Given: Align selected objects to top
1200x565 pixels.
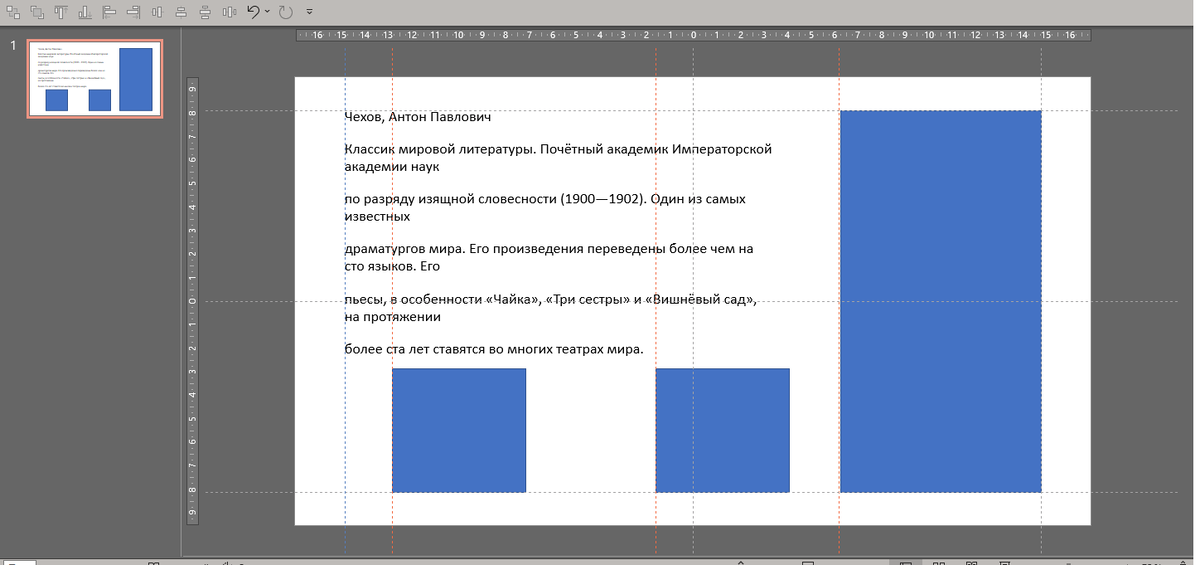Looking at the screenshot, I should [x=61, y=12].
